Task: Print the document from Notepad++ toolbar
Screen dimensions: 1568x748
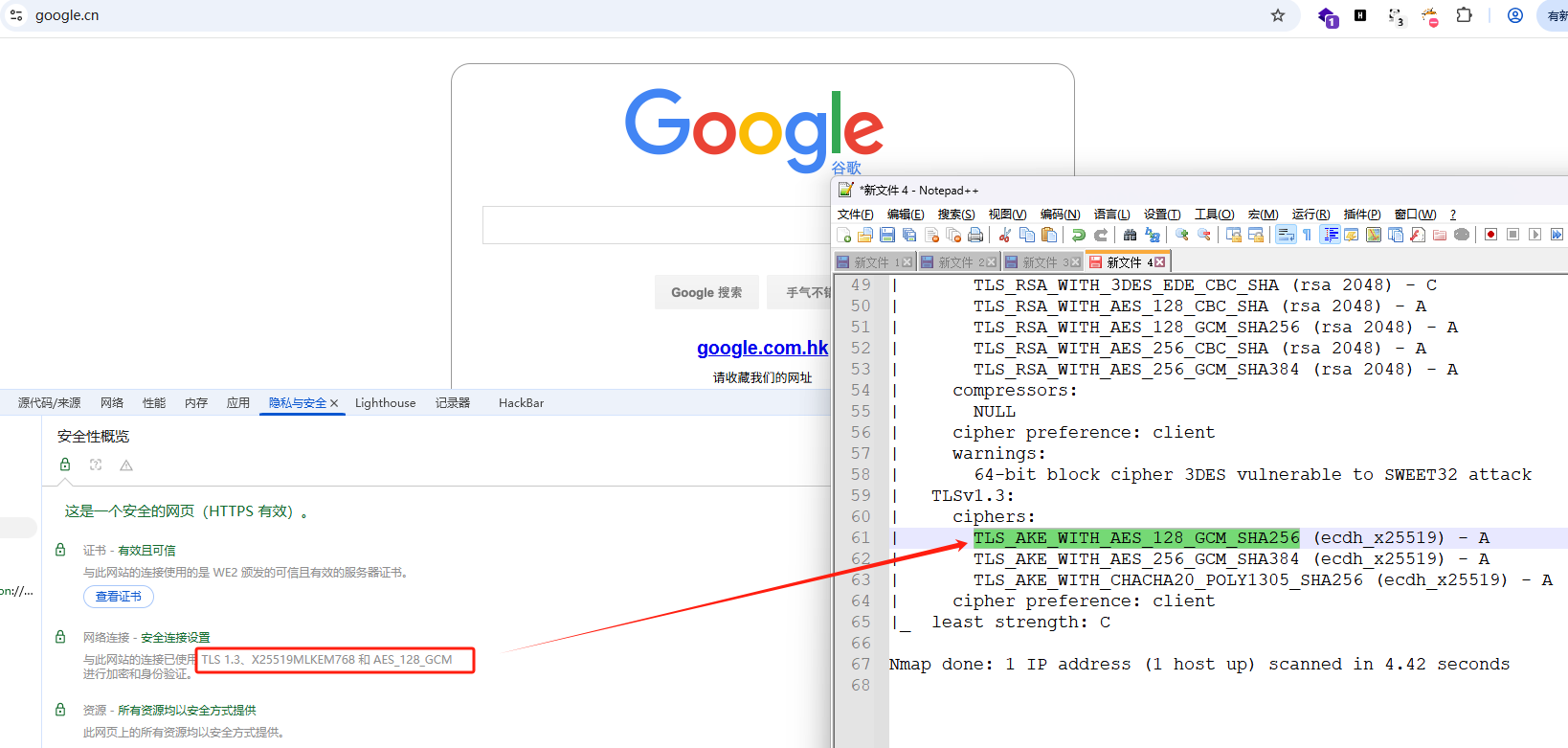Action: tap(974, 235)
